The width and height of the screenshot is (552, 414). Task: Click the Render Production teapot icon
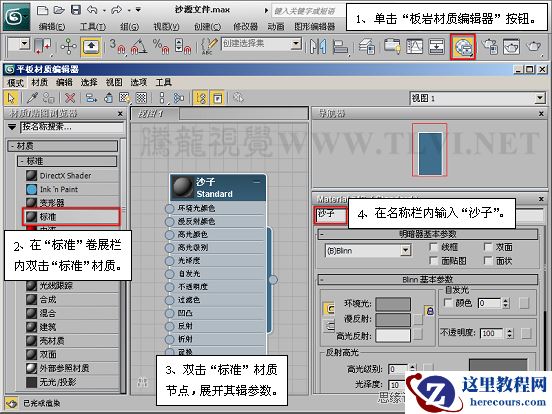coord(534,47)
